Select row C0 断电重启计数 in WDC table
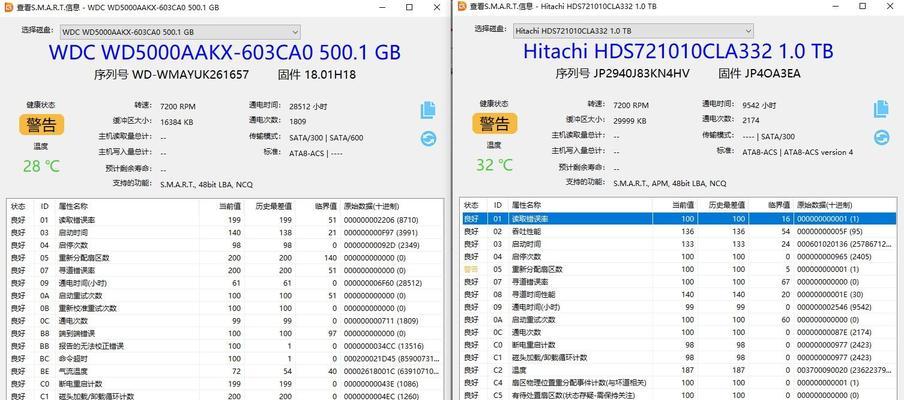Viewport: 904px width, 400px height. tap(225, 384)
